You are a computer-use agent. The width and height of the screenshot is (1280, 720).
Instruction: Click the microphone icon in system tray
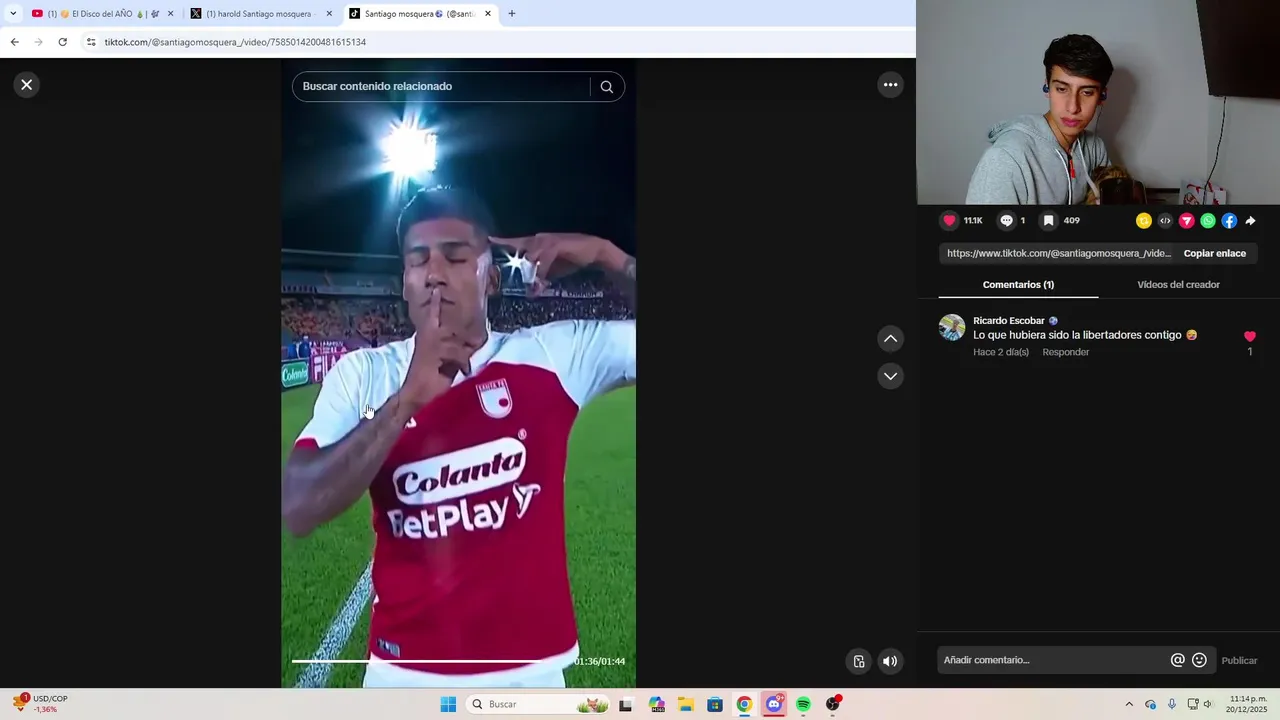[x=1172, y=704]
